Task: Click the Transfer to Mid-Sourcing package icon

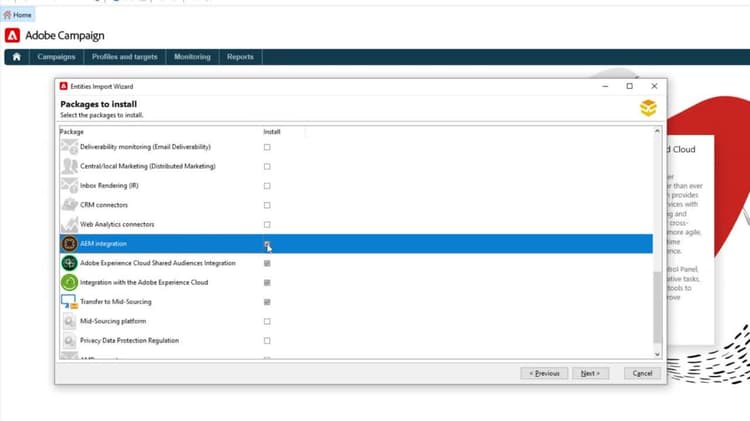Action: point(69,302)
